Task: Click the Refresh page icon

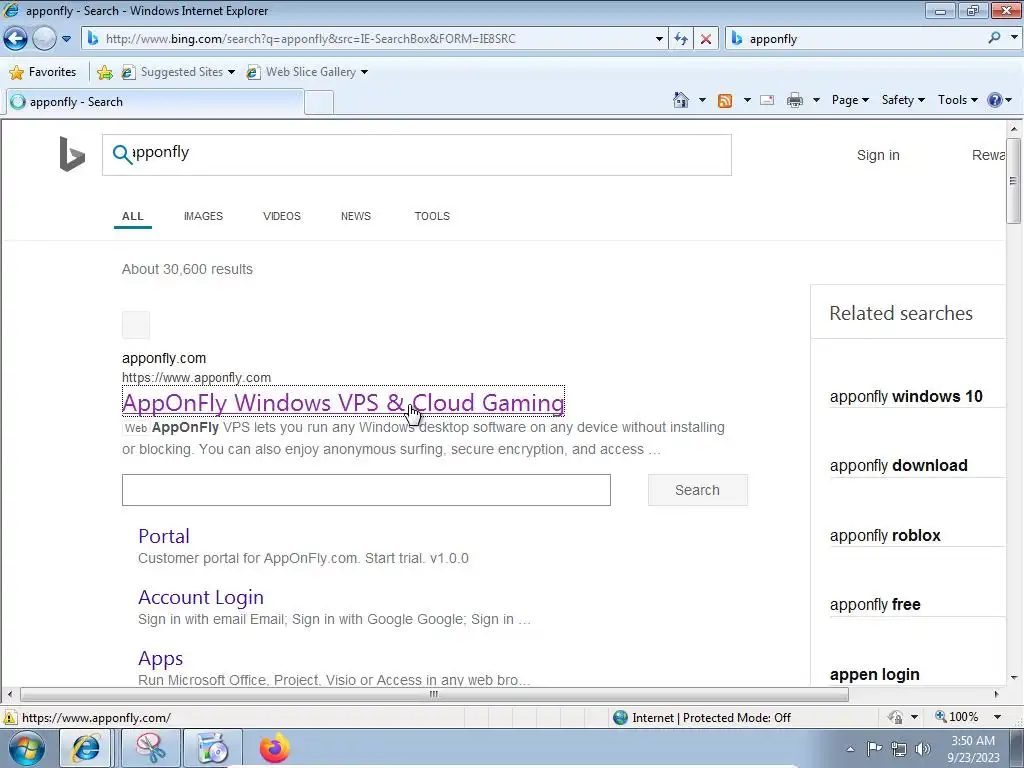Action: pyautogui.click(x=681, y=39)
